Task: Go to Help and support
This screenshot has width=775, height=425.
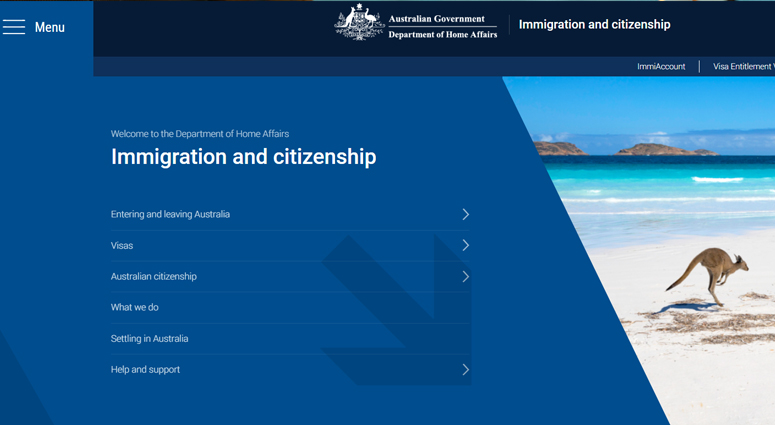Action: [x=145, y=369]
